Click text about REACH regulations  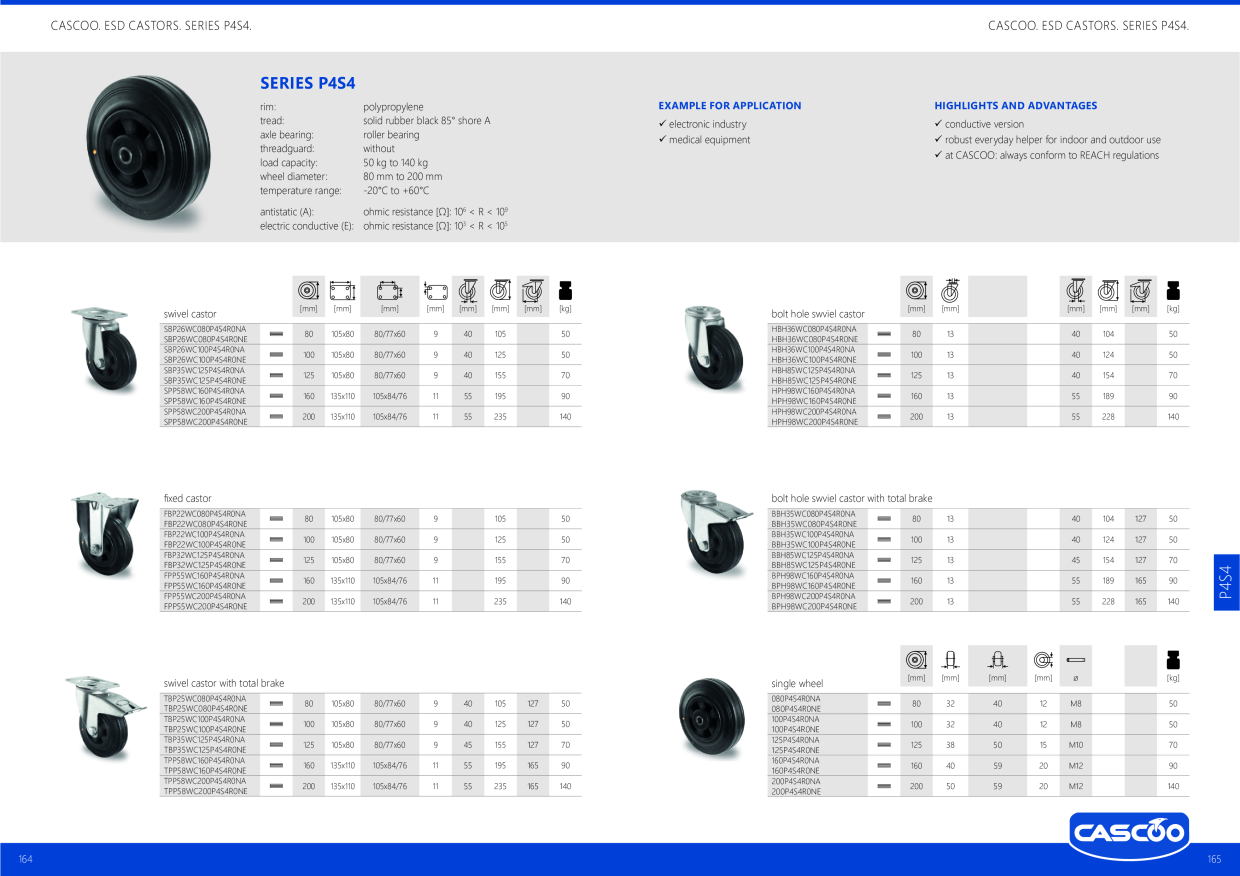[x=1052, y=155]
